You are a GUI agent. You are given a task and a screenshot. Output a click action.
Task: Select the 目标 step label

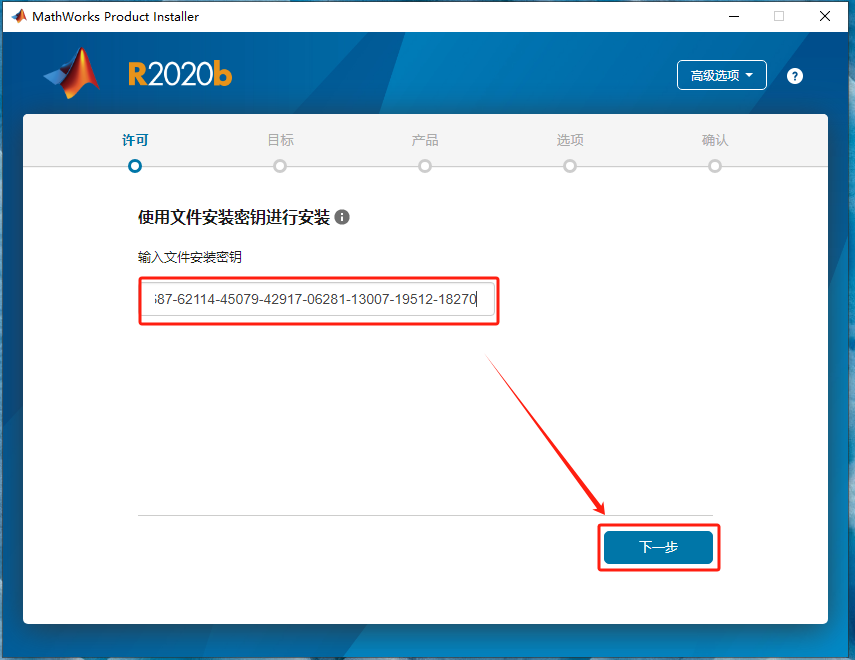280,140
